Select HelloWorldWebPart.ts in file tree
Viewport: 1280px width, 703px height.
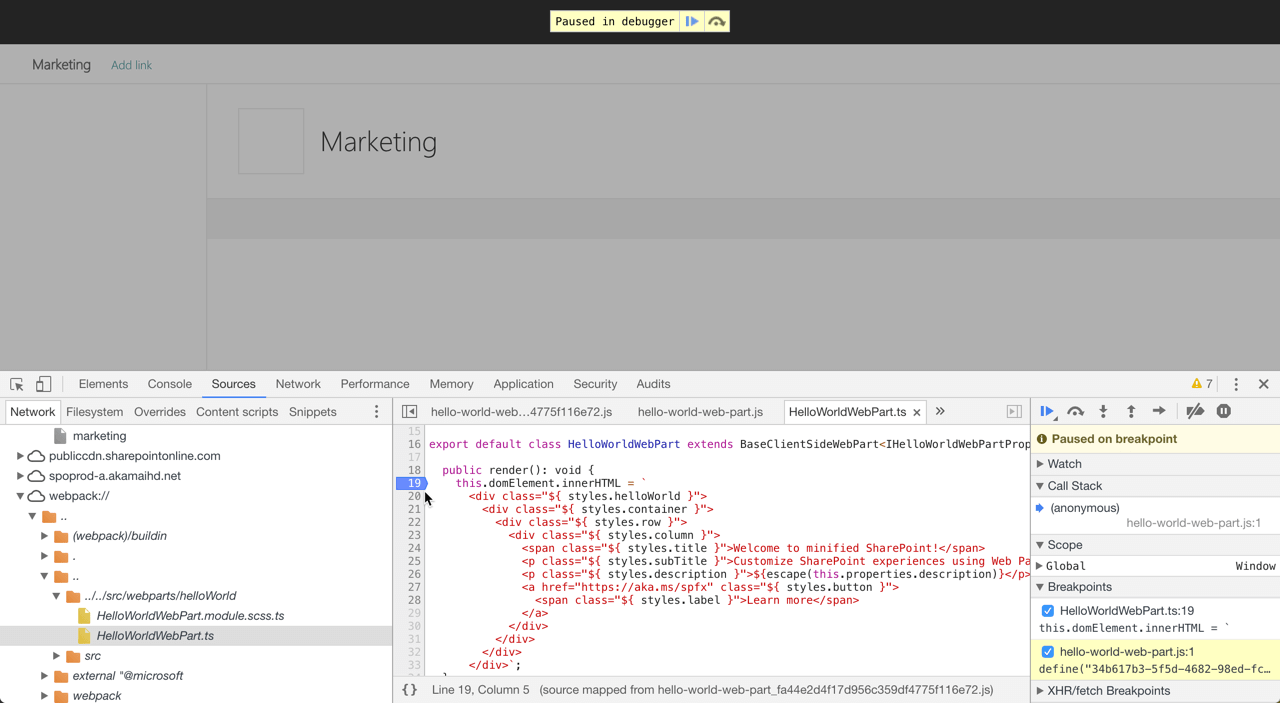155,636
